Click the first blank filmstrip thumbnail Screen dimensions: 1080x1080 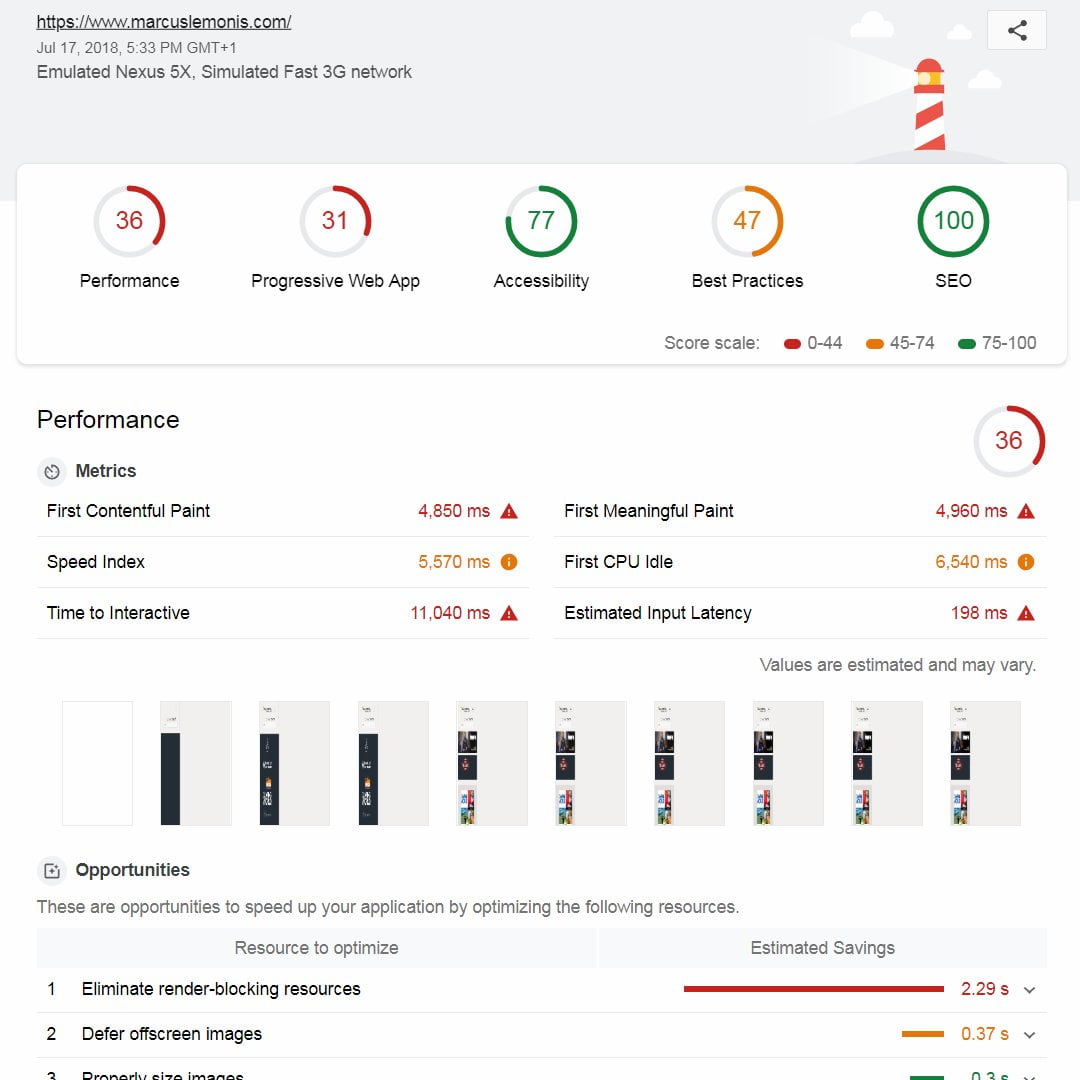tap(97, 763)
